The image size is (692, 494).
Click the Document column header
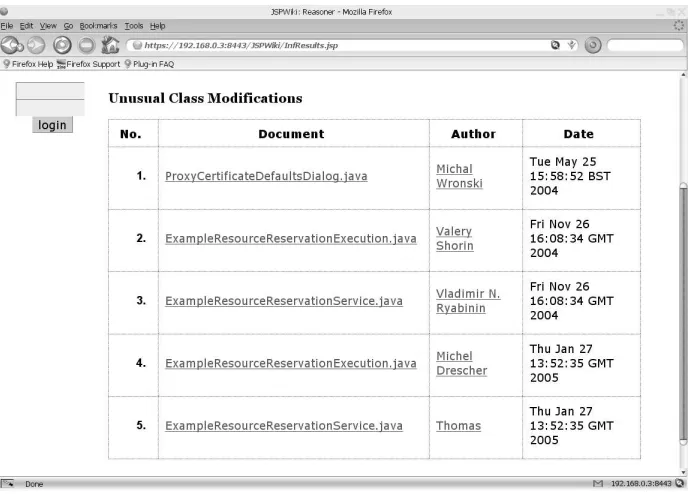pos(291,134)
